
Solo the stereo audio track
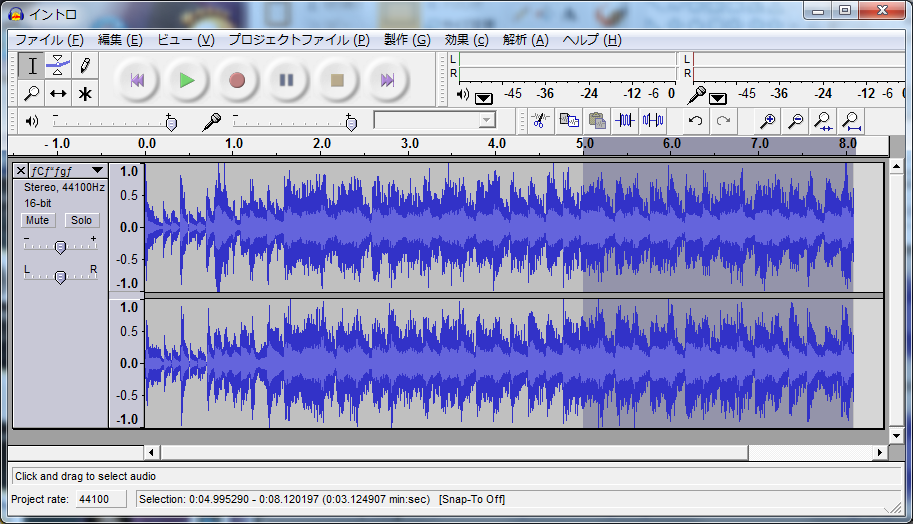pyautogui.click(x=82, y=220)
